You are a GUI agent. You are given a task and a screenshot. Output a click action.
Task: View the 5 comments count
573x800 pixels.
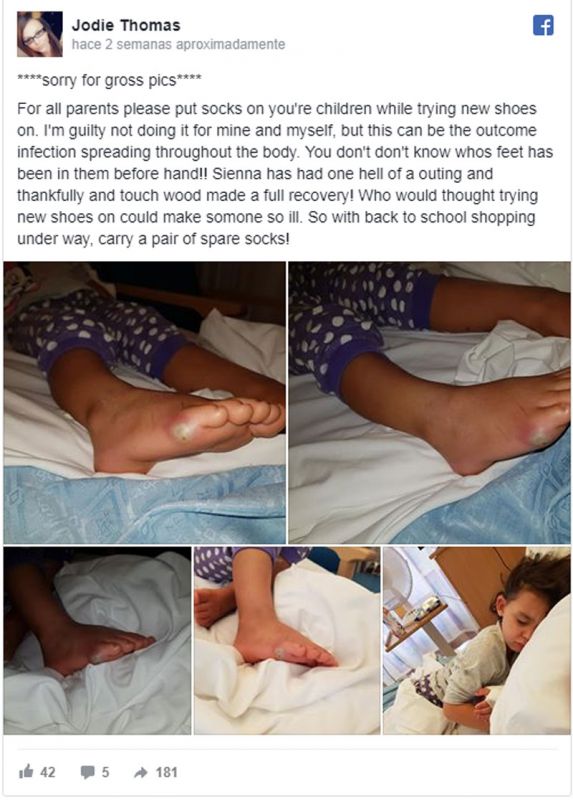point(105,772)
